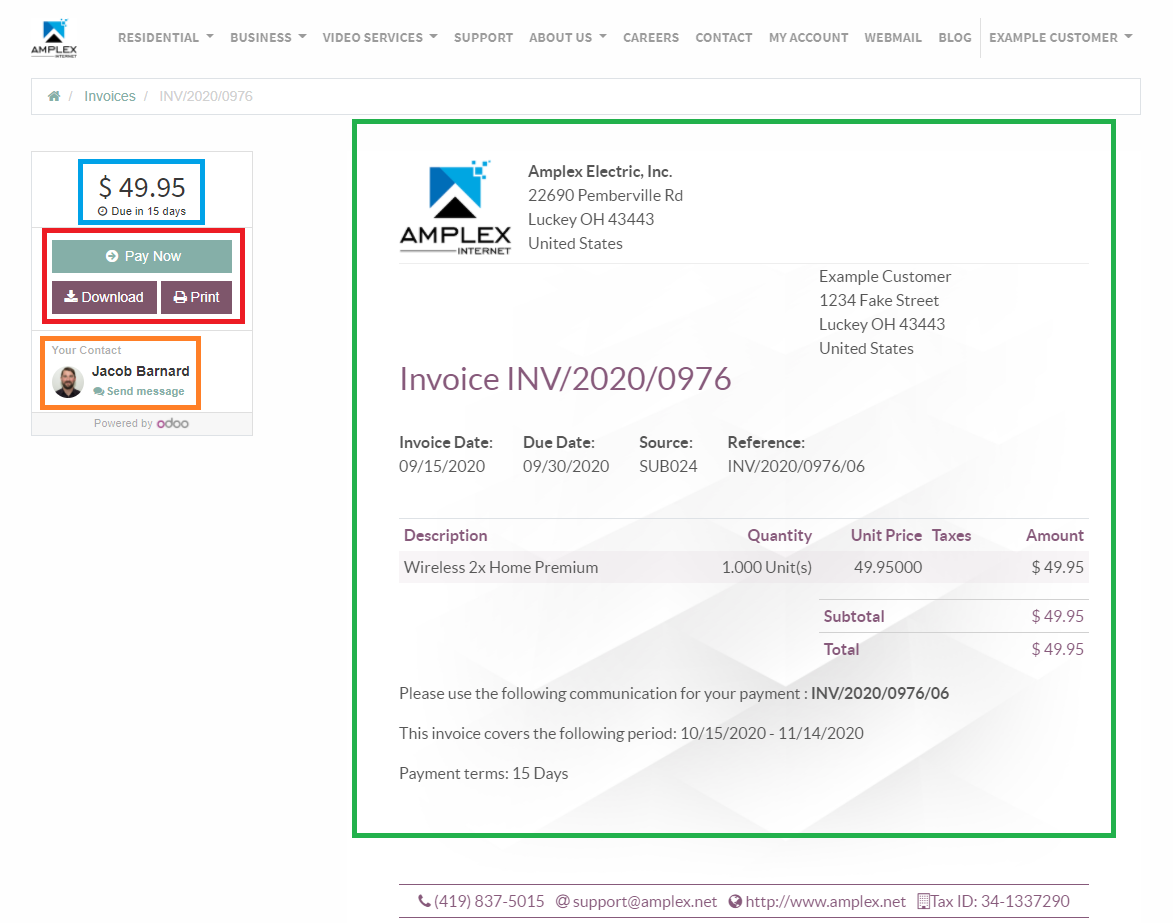The image size is (1173, 923).
Task: Pay the invoice with Pay Now
Action: (142, 256)
